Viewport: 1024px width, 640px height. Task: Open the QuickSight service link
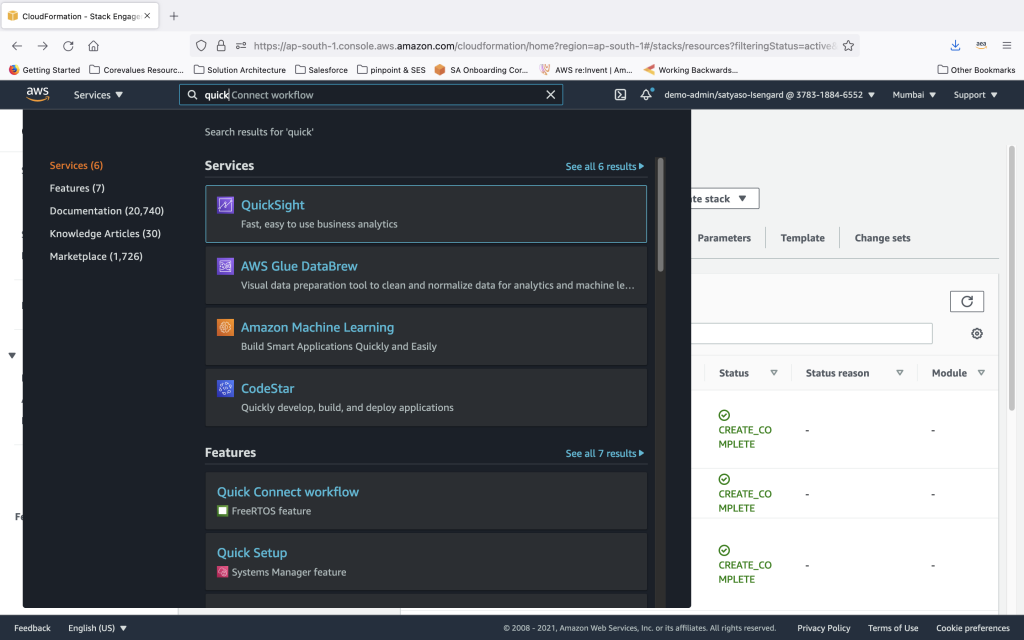tap(272, 205)
